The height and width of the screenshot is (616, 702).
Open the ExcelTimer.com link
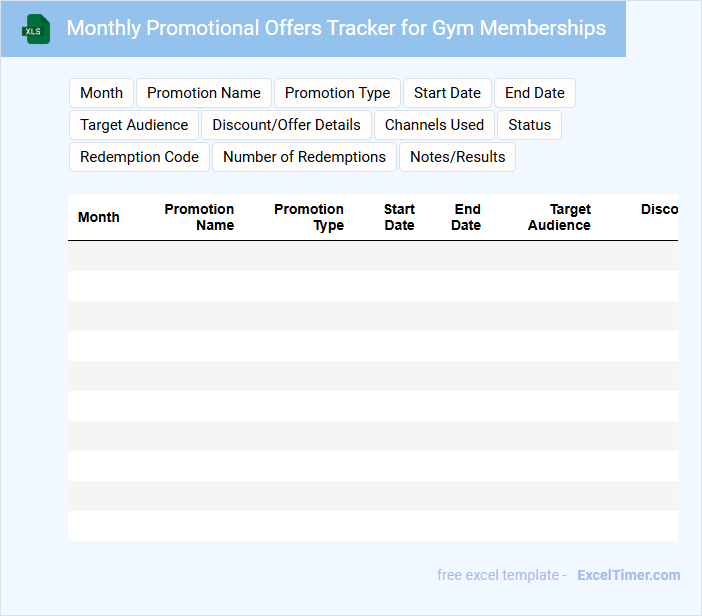coord(628,575)
